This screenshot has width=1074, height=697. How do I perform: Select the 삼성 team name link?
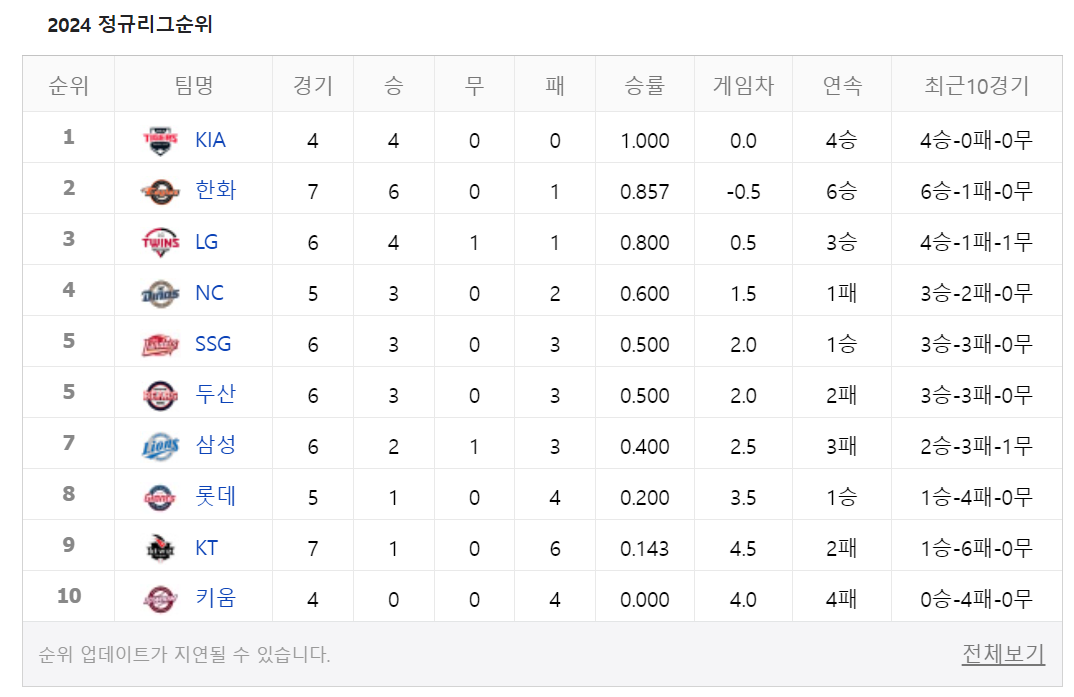click(216, 445)
